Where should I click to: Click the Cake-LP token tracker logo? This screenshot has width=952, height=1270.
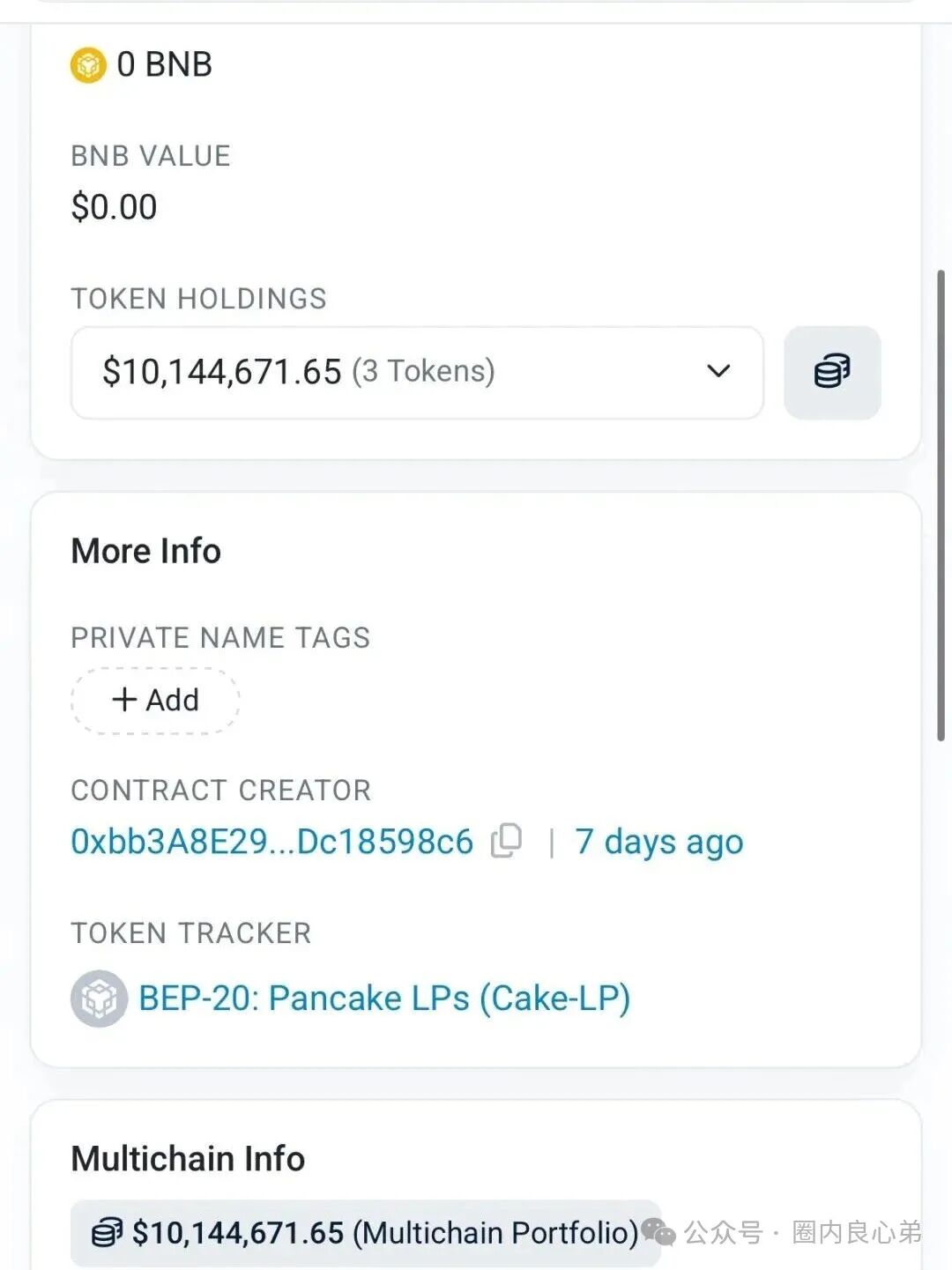99,999
